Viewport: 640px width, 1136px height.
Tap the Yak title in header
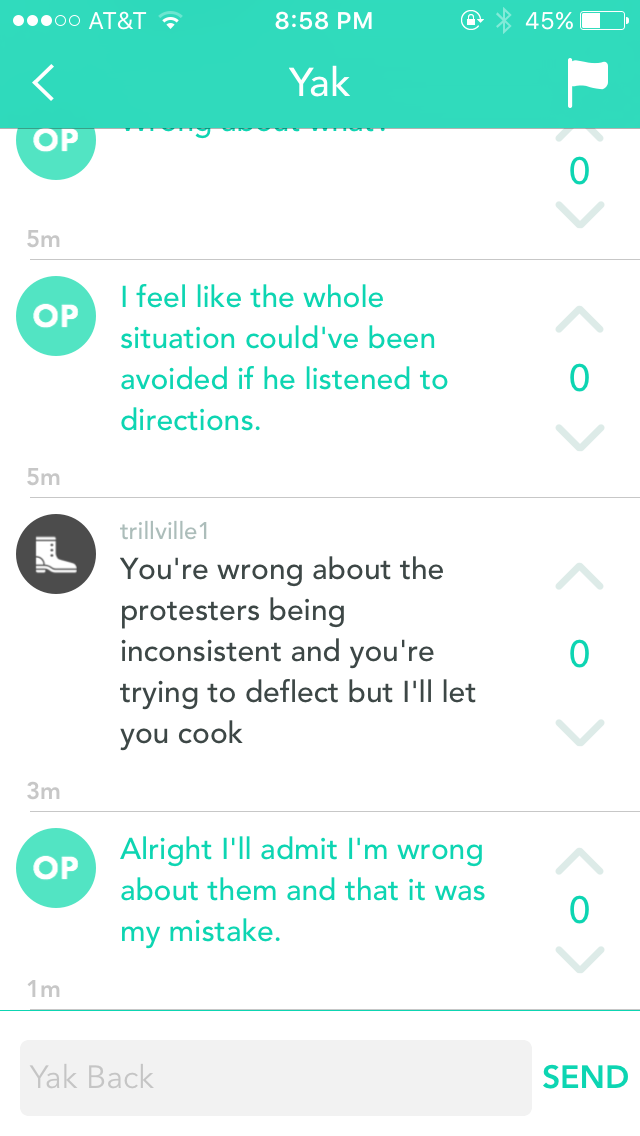(x=320, y=82)
